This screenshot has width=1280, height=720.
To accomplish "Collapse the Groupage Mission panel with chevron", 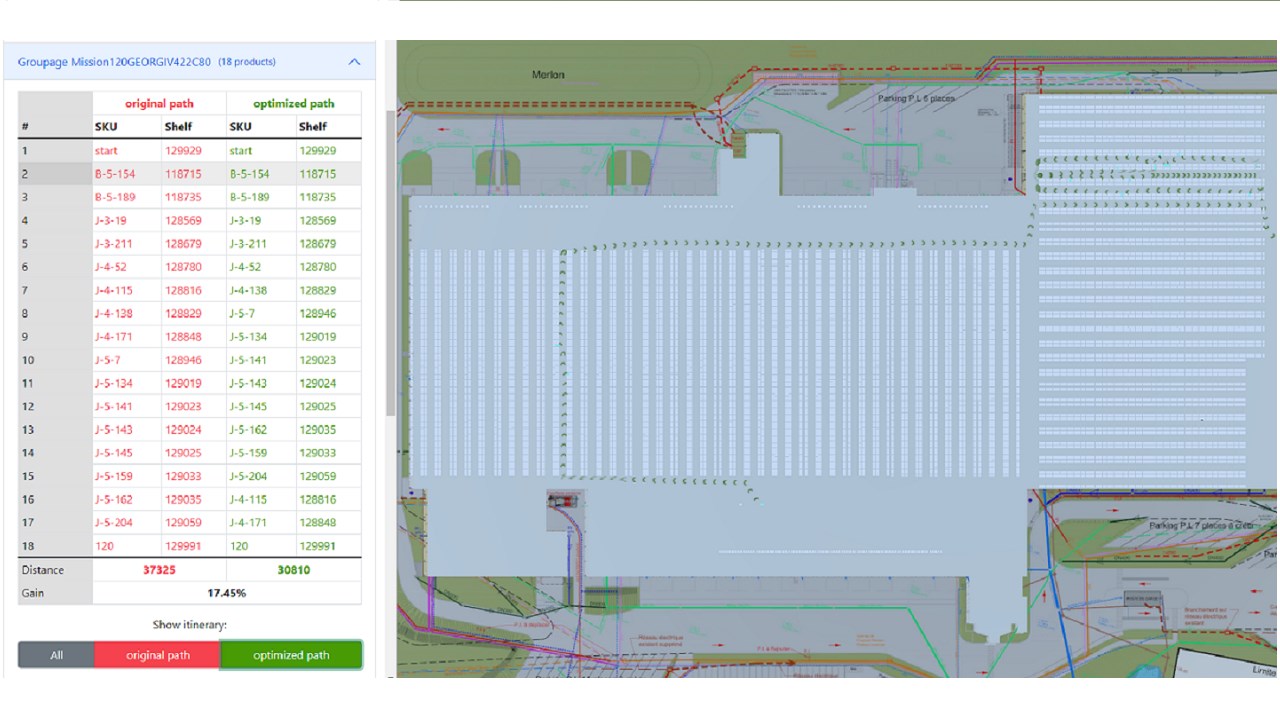I will 354,62.
